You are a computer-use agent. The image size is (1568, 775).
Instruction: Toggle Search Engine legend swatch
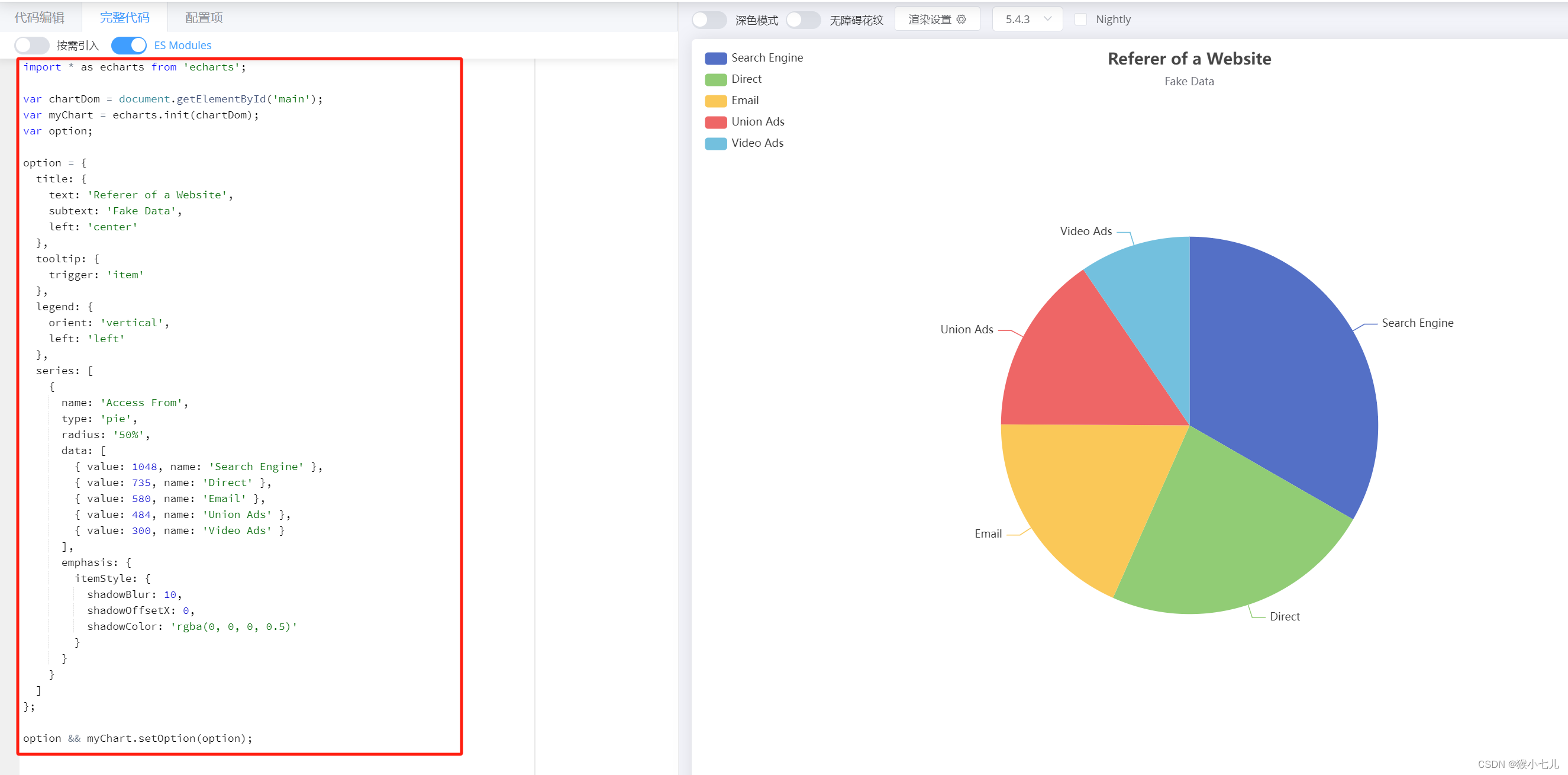click(x=716, y=59)
